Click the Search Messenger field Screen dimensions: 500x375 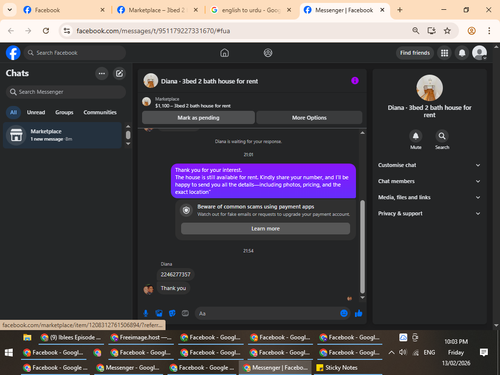pyautogui.click(x=66, y=92)
